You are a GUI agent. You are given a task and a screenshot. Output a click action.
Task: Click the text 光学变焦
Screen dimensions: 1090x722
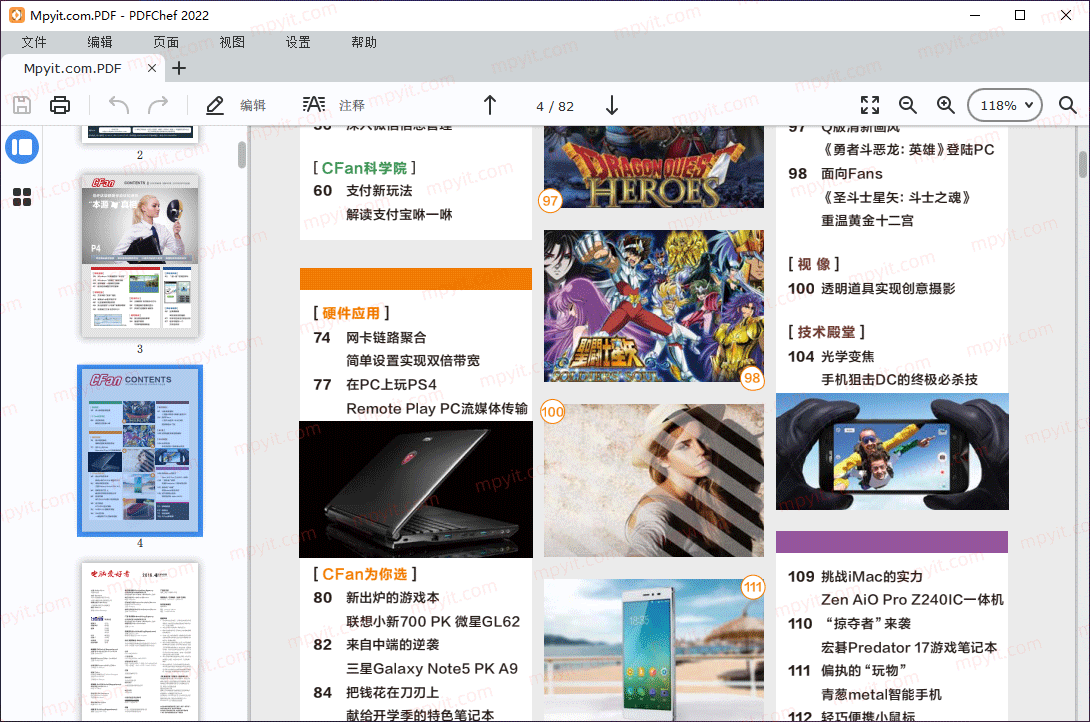(x=847, y=356)
